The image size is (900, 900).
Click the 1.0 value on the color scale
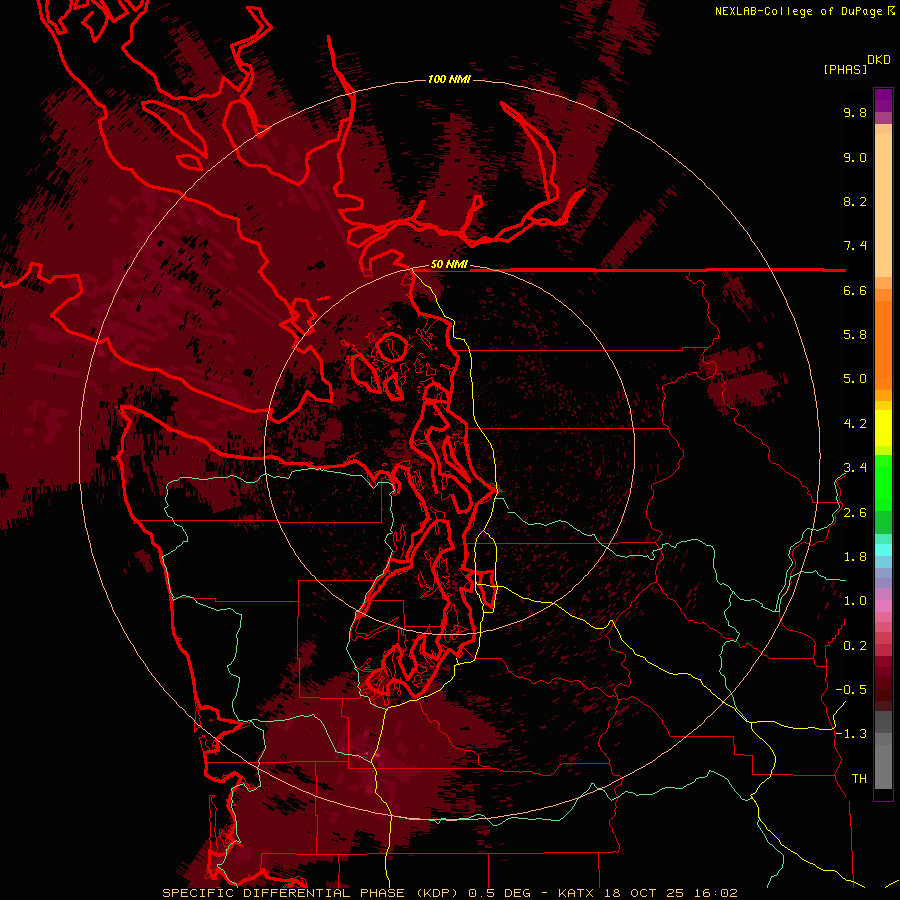pos(855,601)
